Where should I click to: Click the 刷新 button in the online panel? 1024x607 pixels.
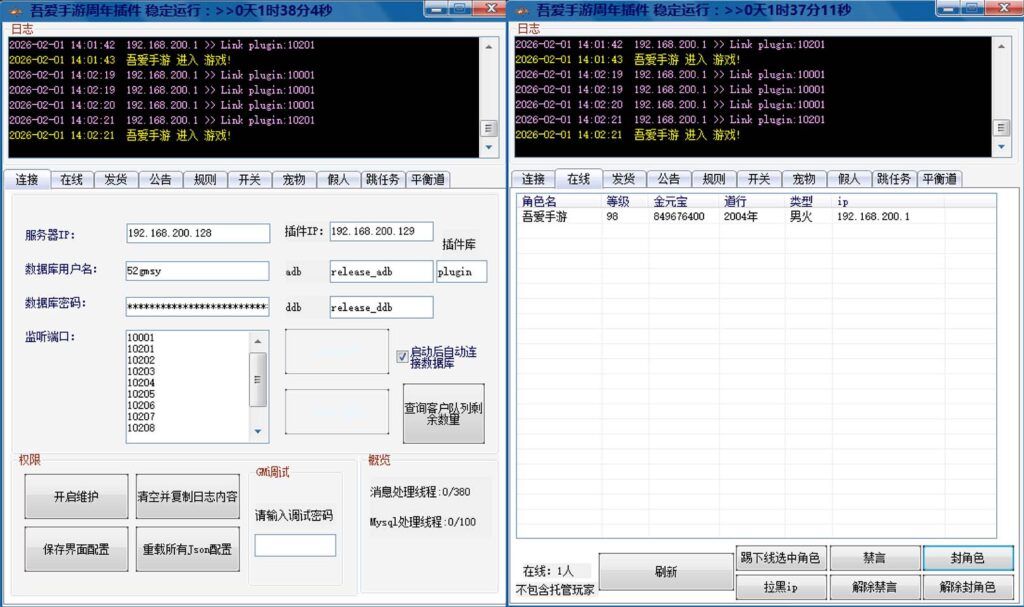pos(666,572)
